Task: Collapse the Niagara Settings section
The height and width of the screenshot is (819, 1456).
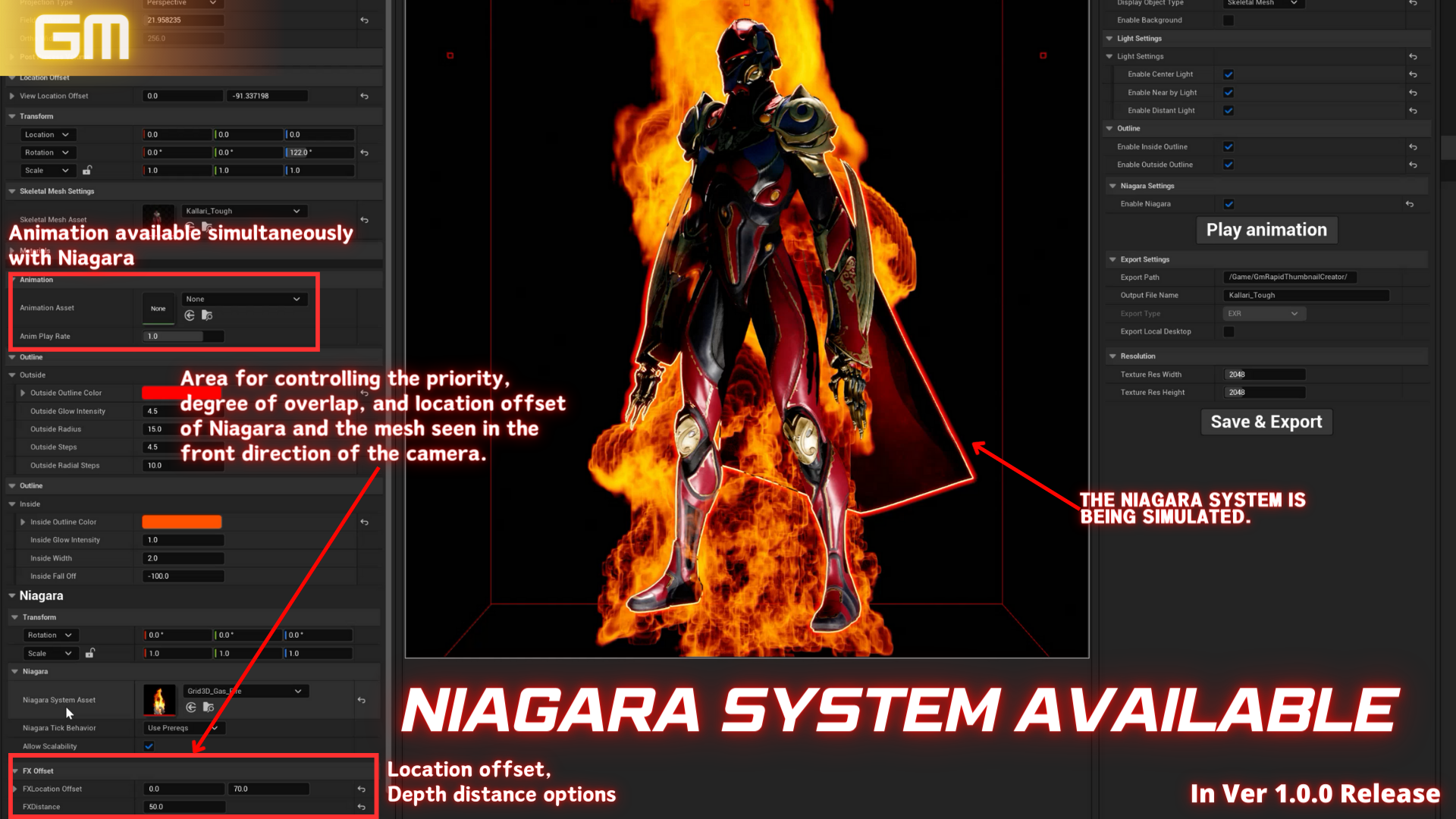Action: pos(1112,186)
